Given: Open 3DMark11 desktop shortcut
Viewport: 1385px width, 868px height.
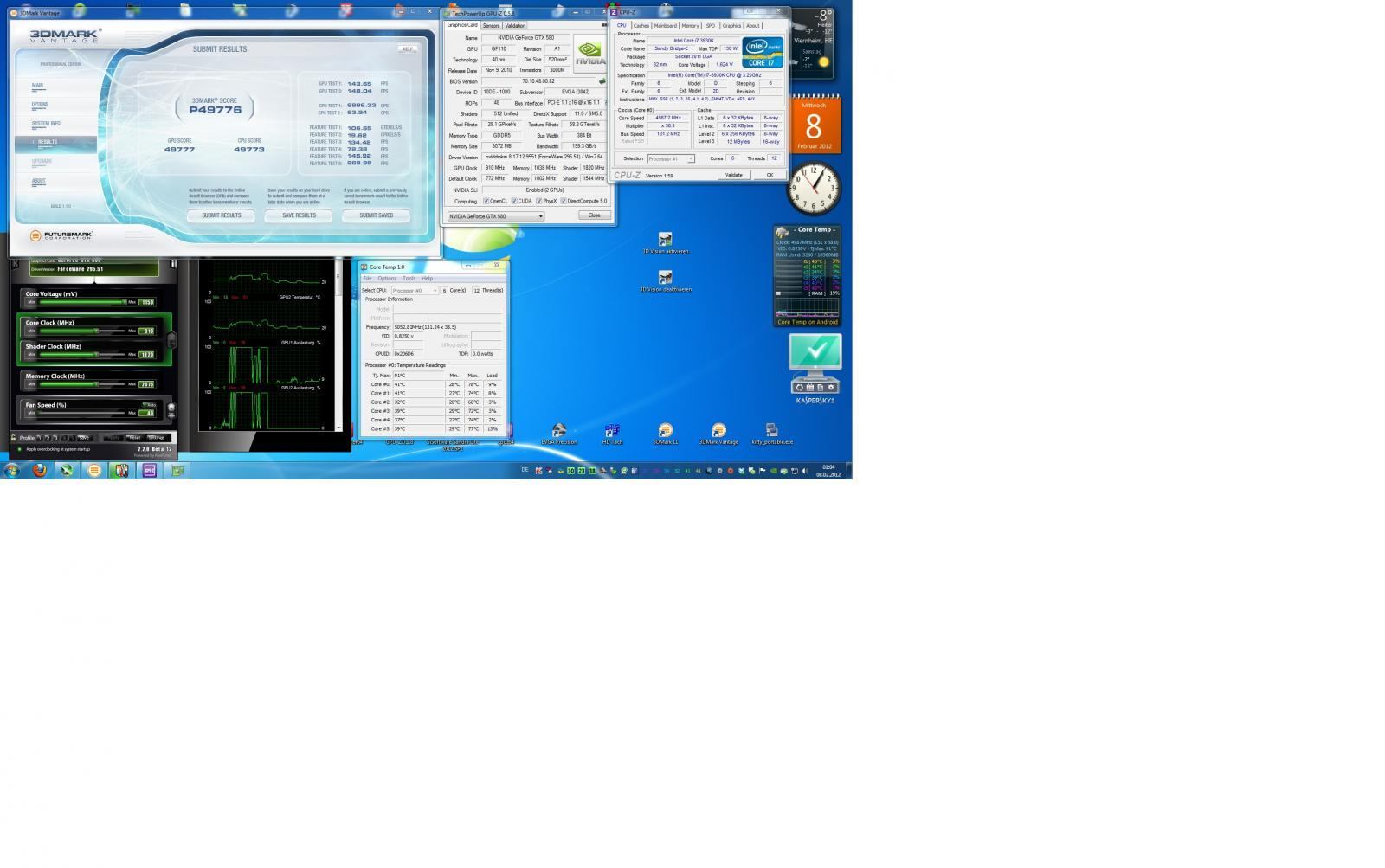Looking at the screenshot, I should (x=665, y=434).
